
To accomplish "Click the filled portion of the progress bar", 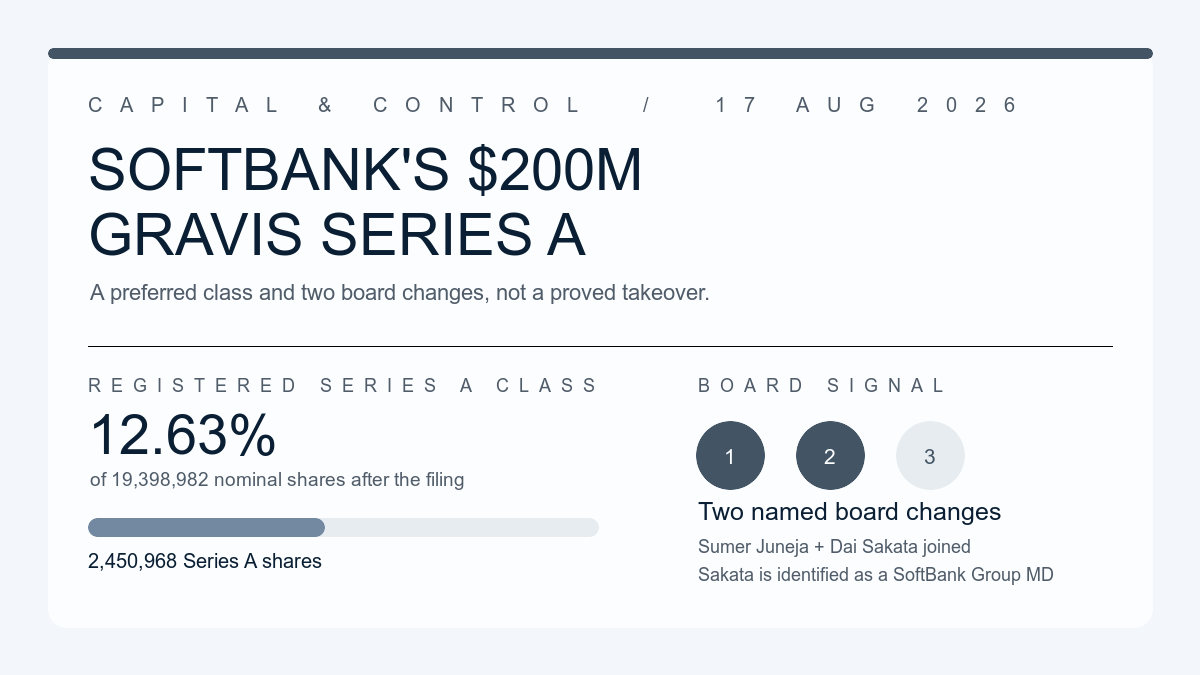I will coord(206,527).
